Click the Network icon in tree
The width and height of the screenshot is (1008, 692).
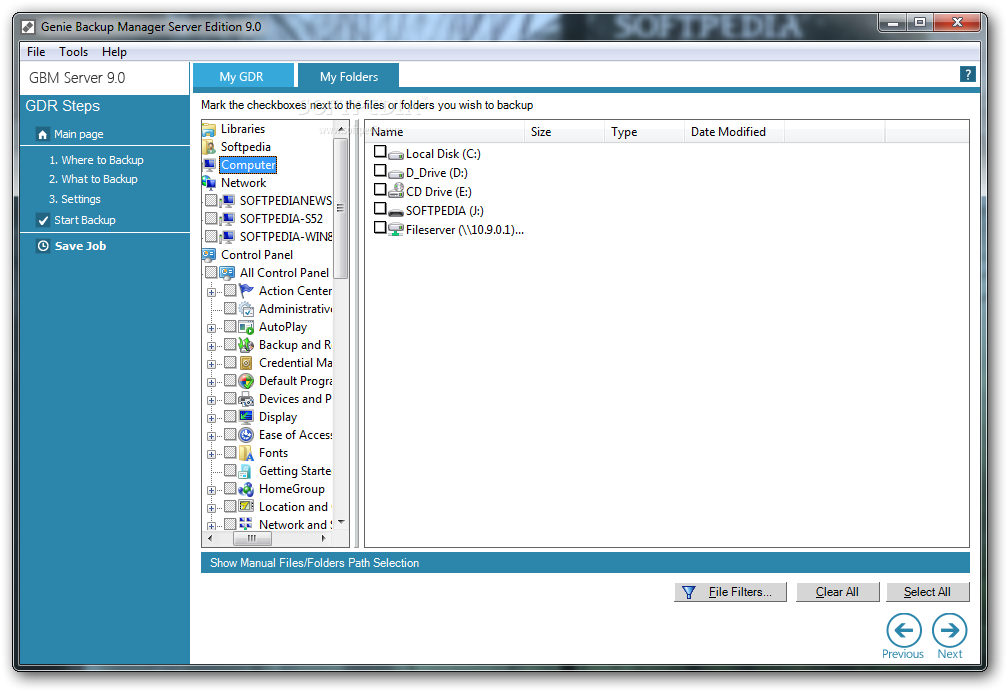click(209, 183)
